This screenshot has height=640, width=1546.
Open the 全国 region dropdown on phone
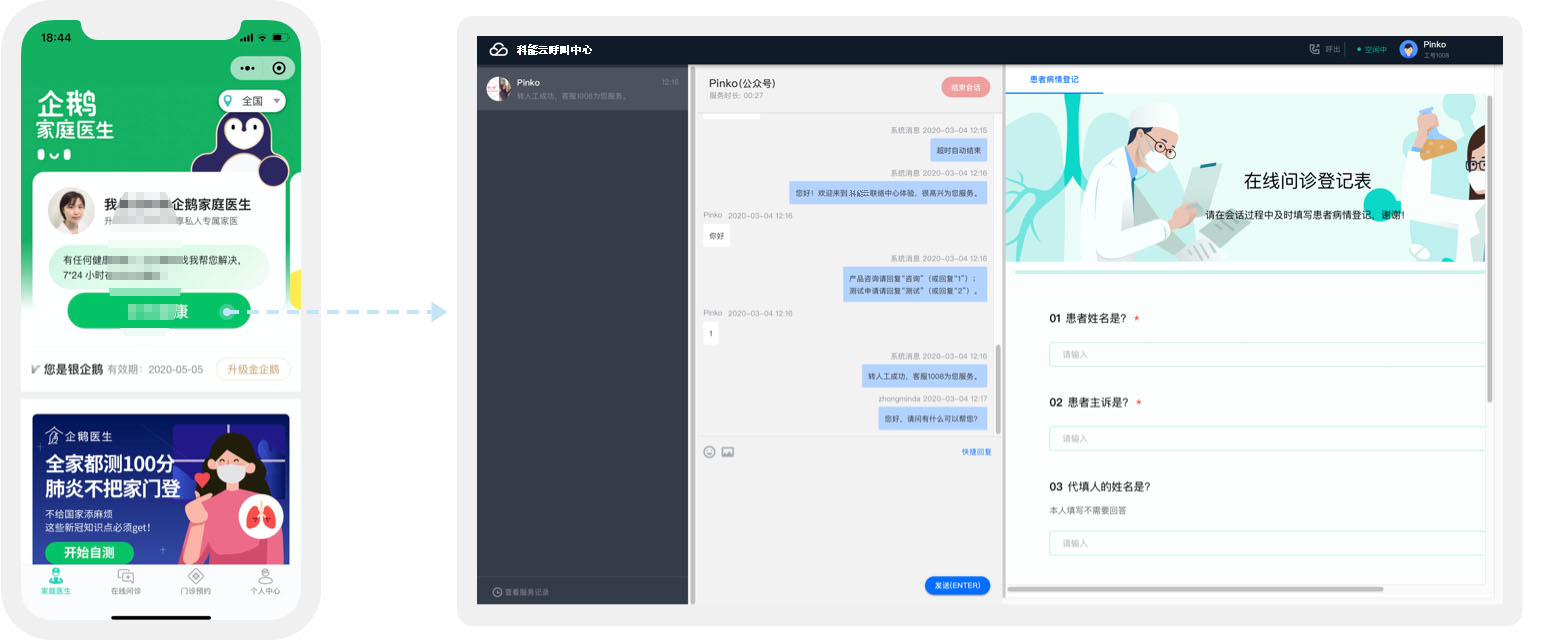(x=252, y=101)
